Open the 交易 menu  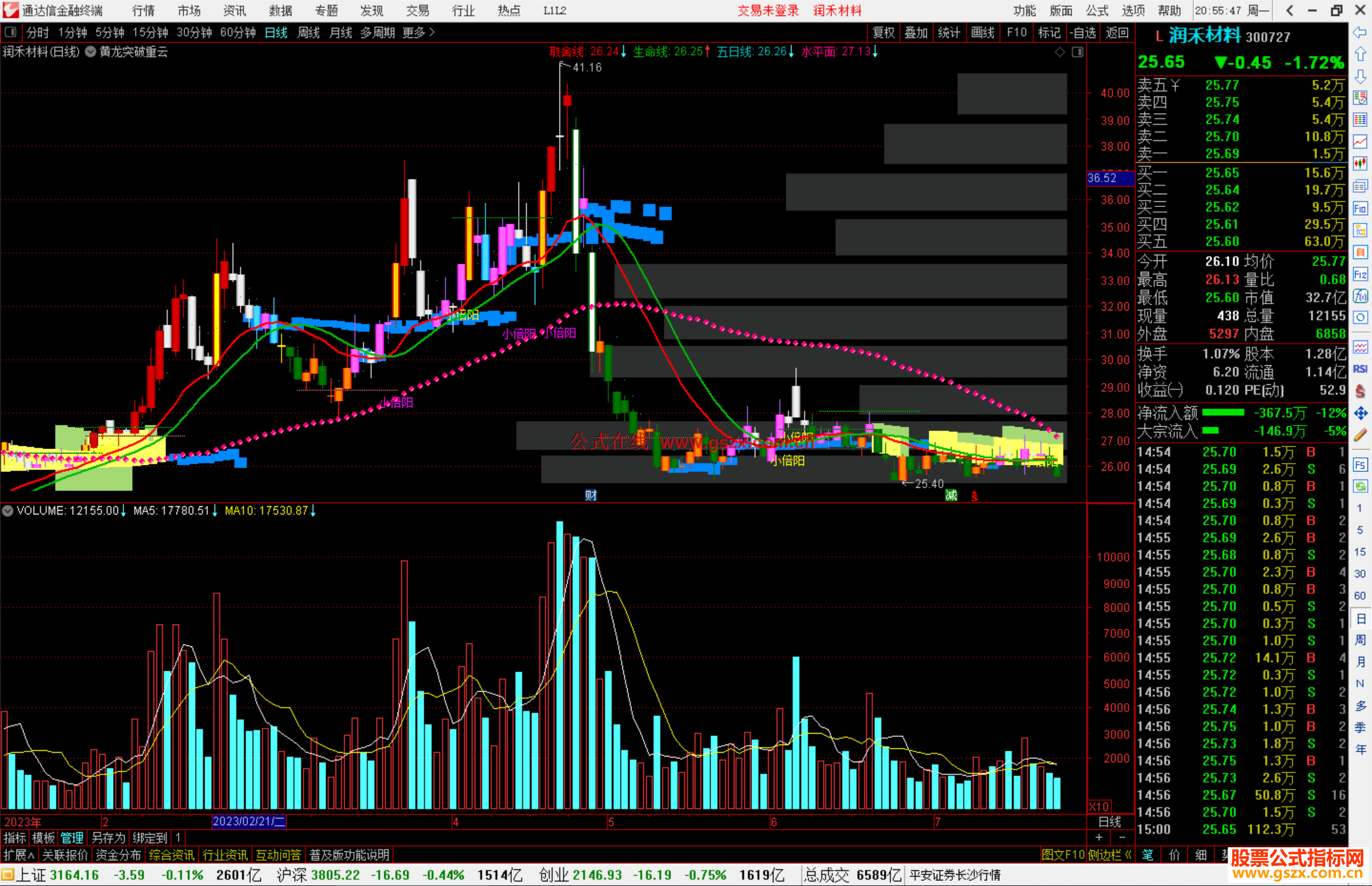point(417,11)
